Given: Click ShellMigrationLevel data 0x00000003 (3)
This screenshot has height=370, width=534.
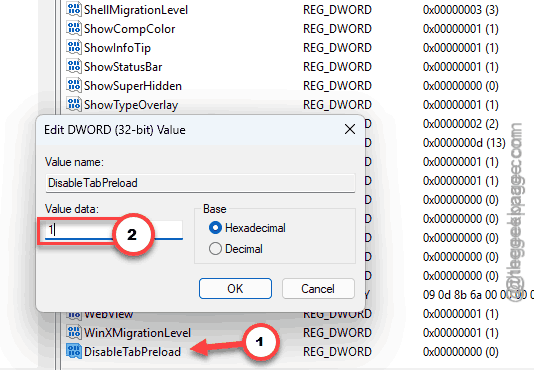Looking at the screenshot, I should pos(461,10).
